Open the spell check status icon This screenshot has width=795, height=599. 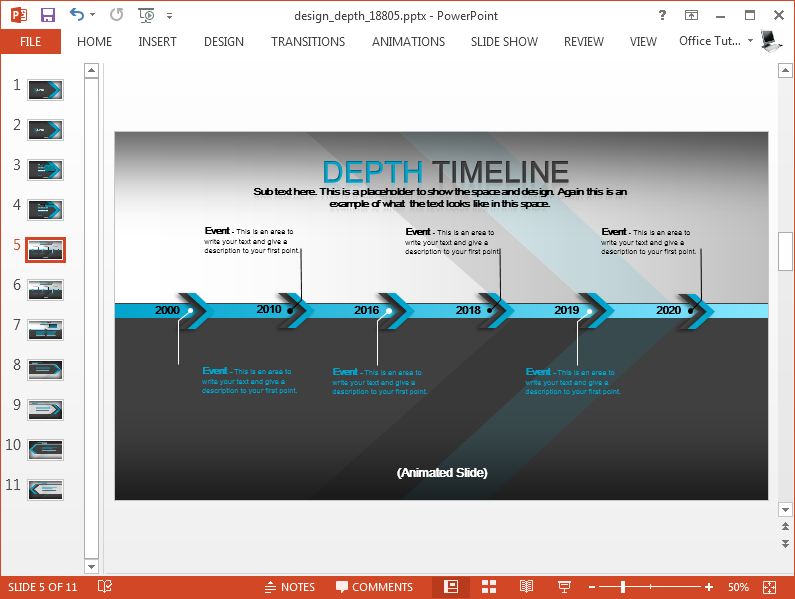pos(105,587)
